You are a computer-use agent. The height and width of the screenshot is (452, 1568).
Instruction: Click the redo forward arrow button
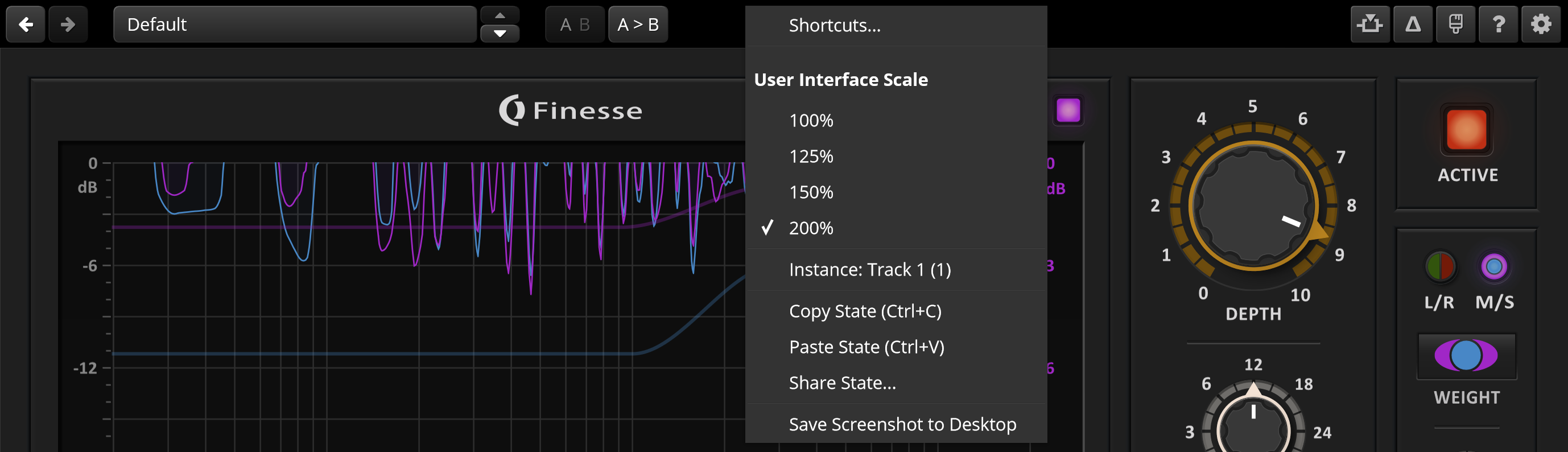68,24
